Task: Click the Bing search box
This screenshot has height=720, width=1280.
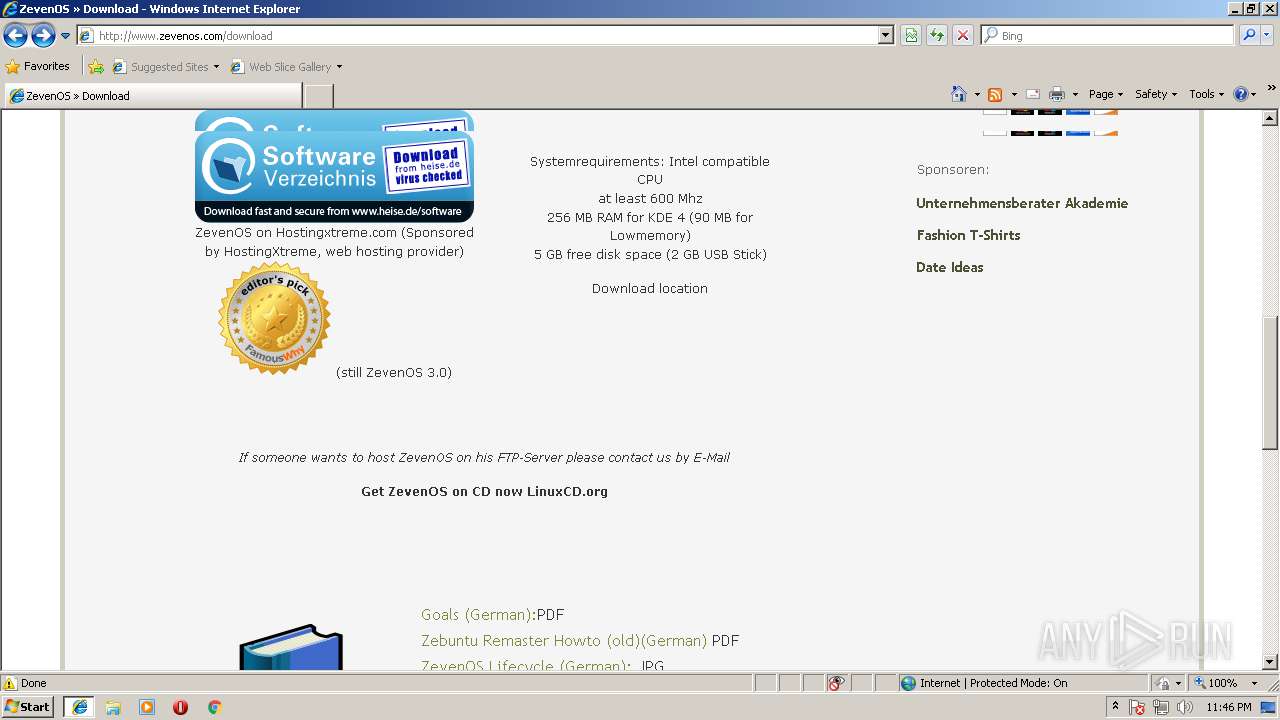Action: pos(1108,36)
